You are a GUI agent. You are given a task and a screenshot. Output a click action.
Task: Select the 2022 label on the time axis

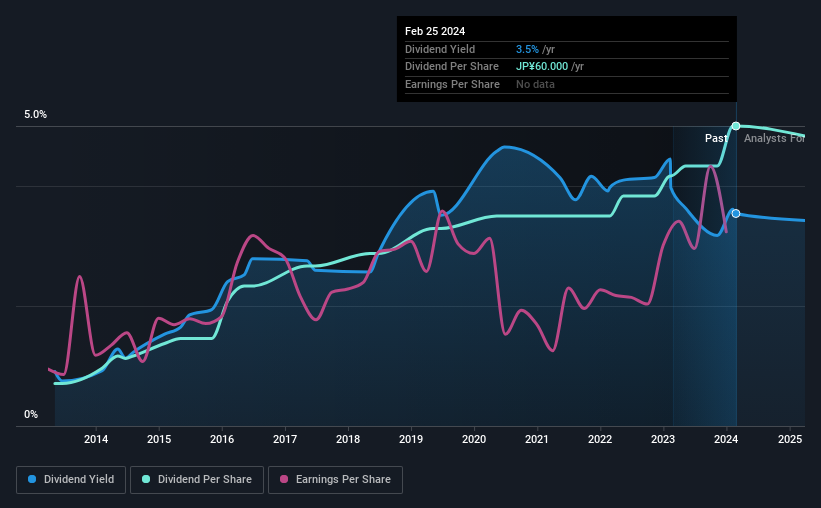pyautogui.click(x=600, y=439)
